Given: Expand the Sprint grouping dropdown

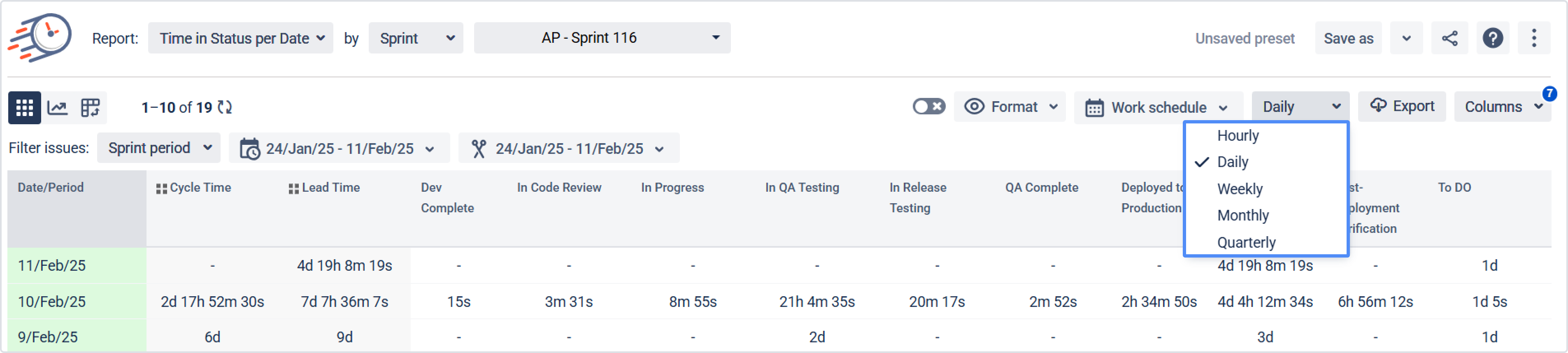Looking at the screenshot, I should pos(416,38).
